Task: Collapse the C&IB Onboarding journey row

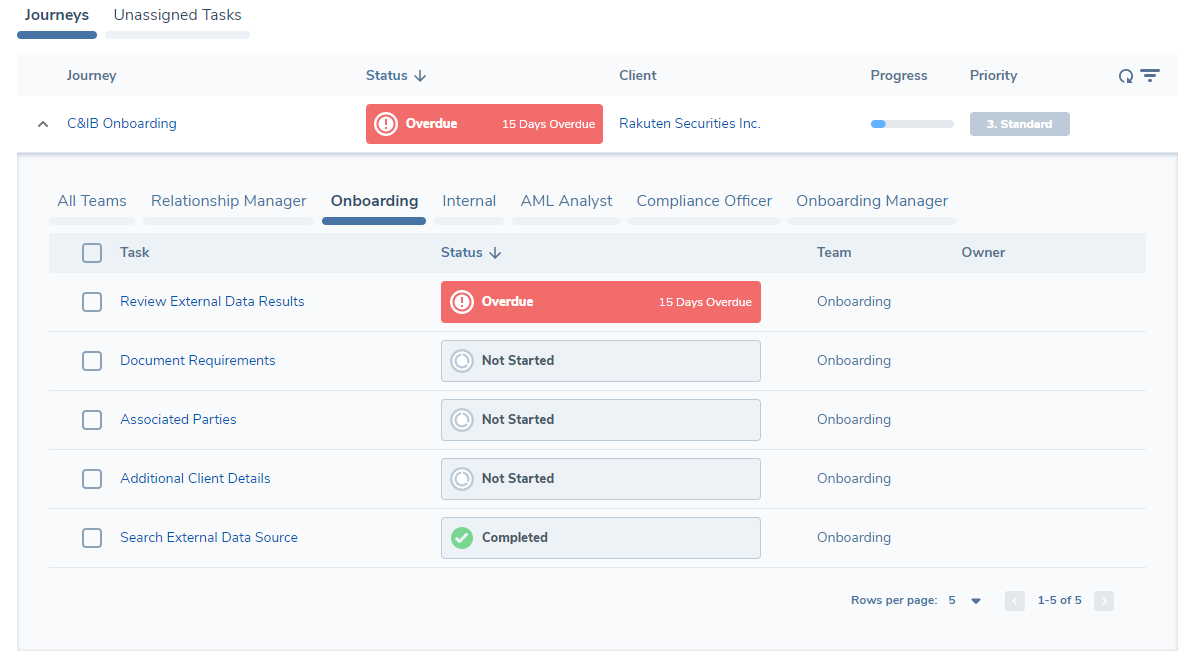Action: coord(42,124)
